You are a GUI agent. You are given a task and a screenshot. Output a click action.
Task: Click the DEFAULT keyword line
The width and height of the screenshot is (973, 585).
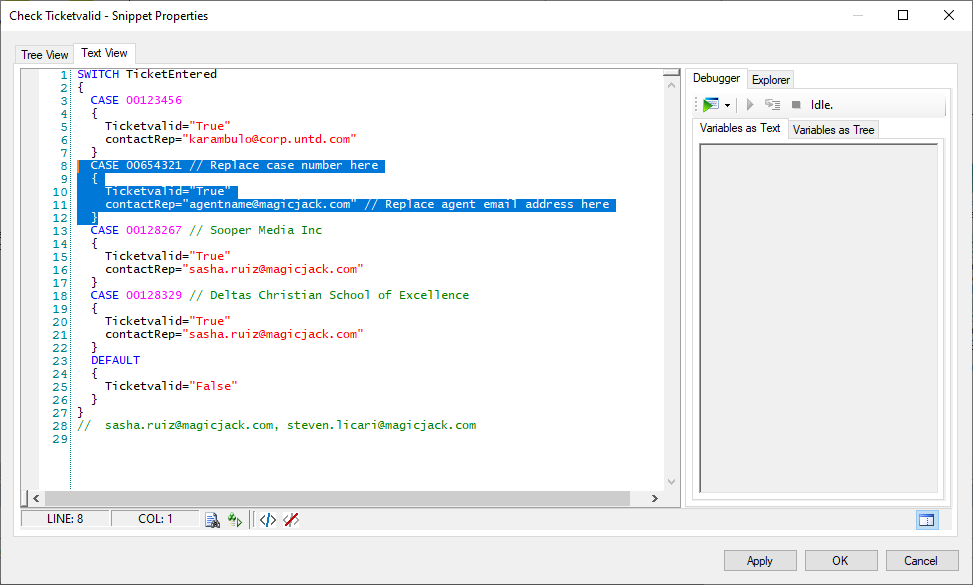115,360
